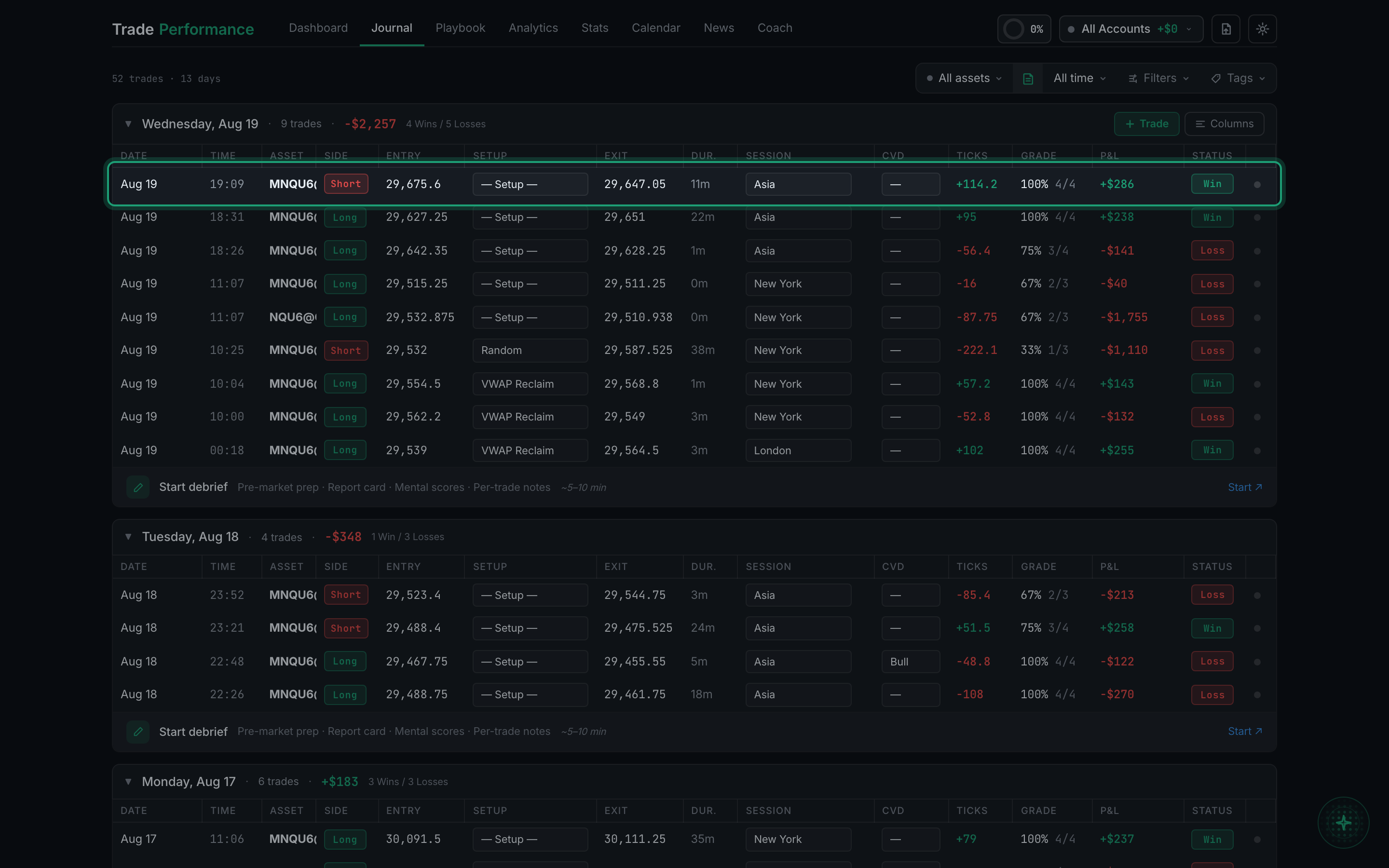Click the green + Trade button

1146,124
